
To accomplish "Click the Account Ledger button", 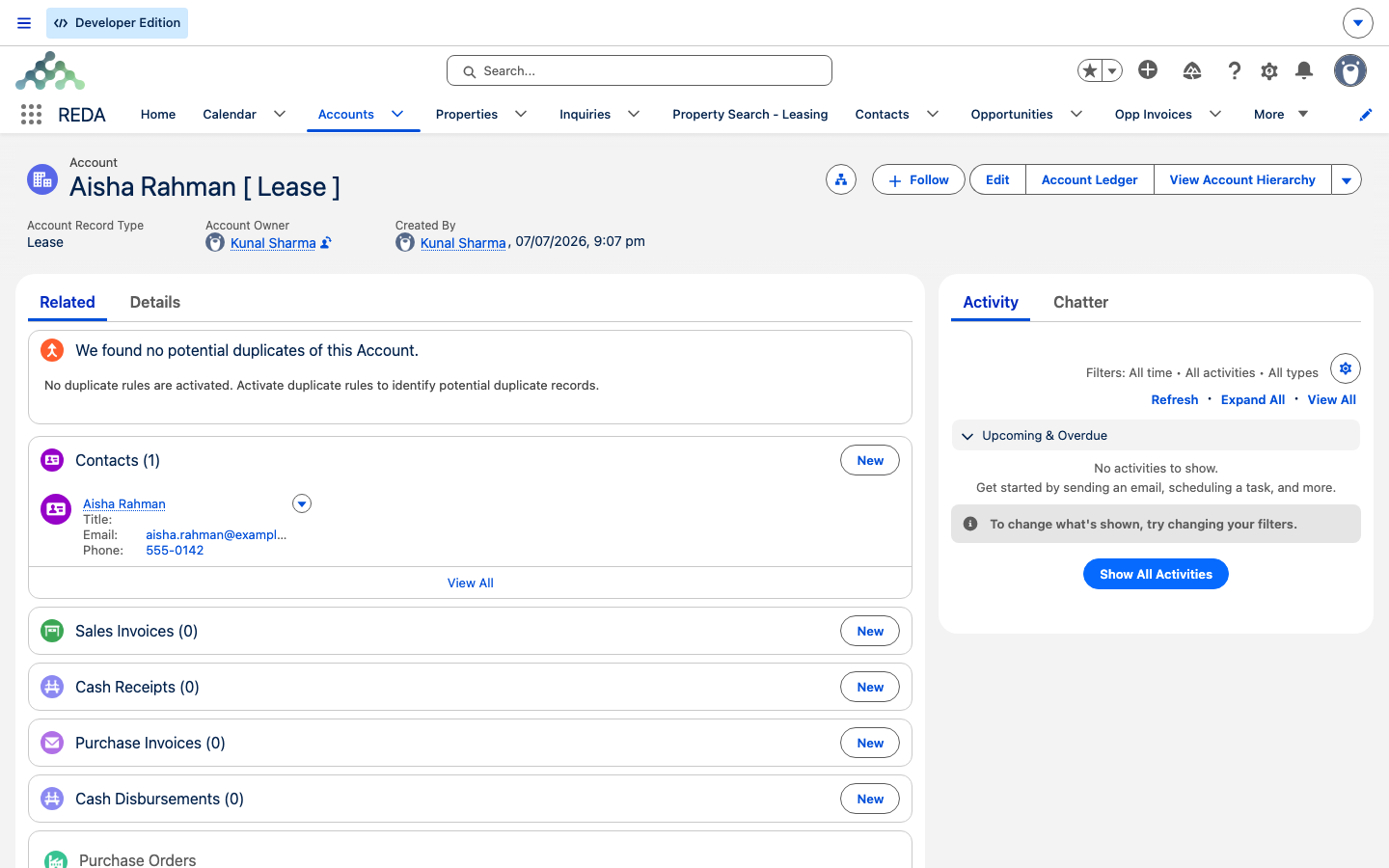I will pos(1090,180).
